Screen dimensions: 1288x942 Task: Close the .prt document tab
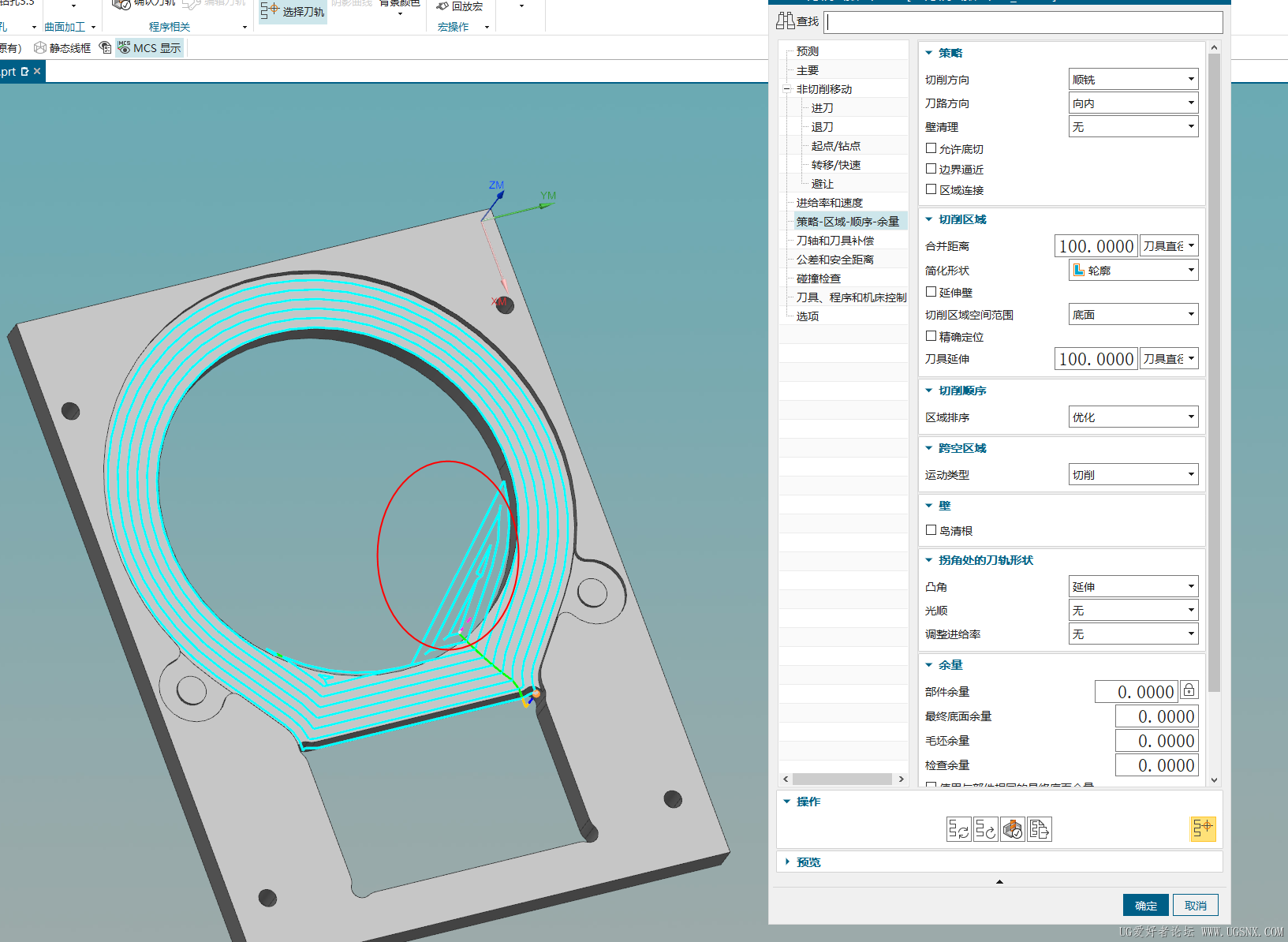pos(37,71)
